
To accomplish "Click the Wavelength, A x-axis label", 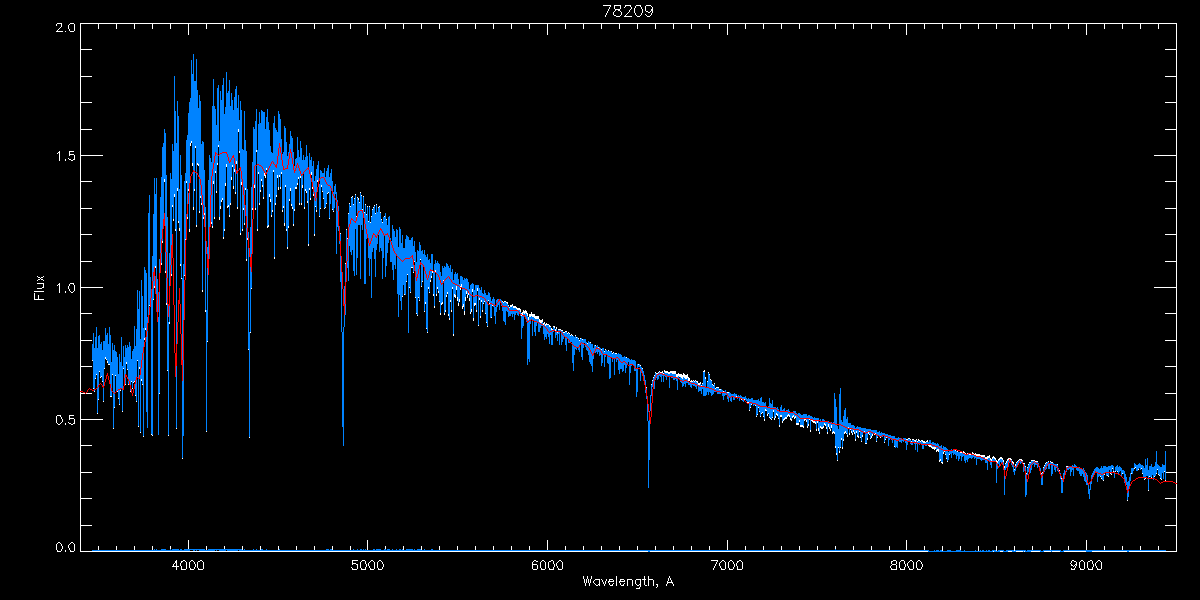I will tap(627, 581).
